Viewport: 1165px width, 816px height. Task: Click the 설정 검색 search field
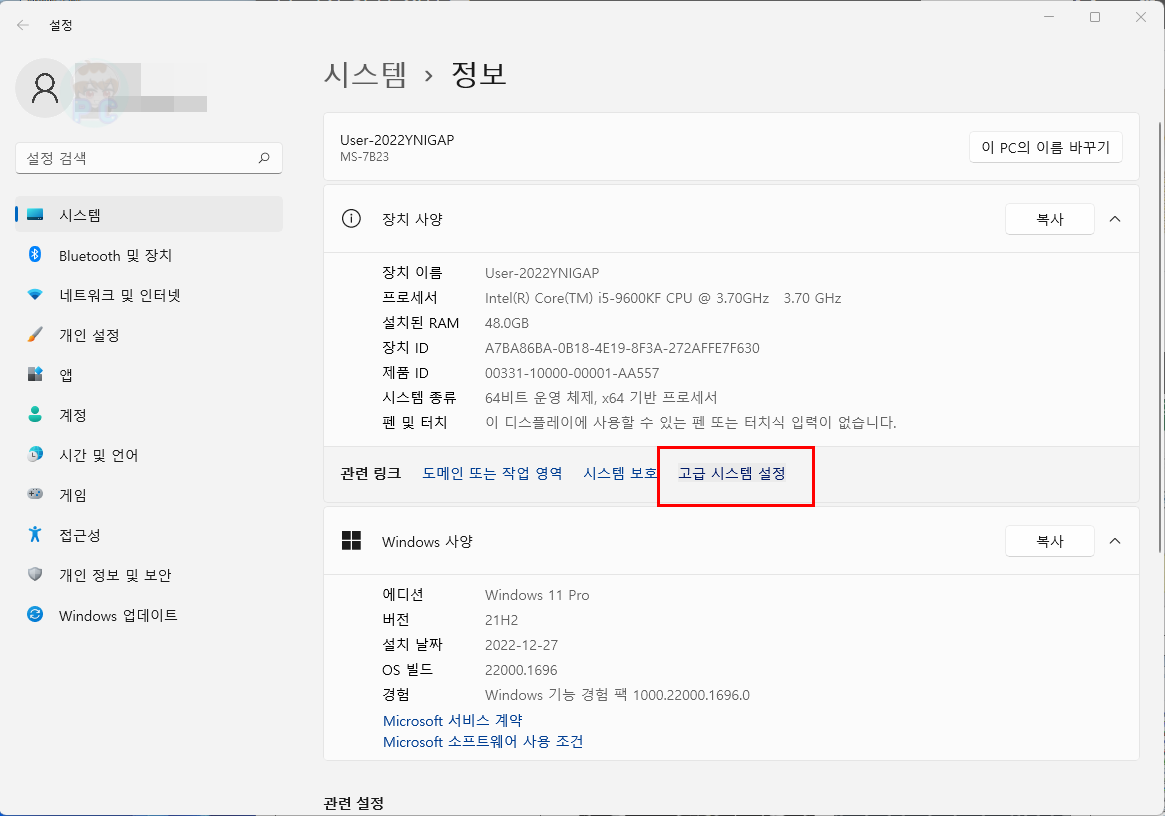tap(149, 158)
